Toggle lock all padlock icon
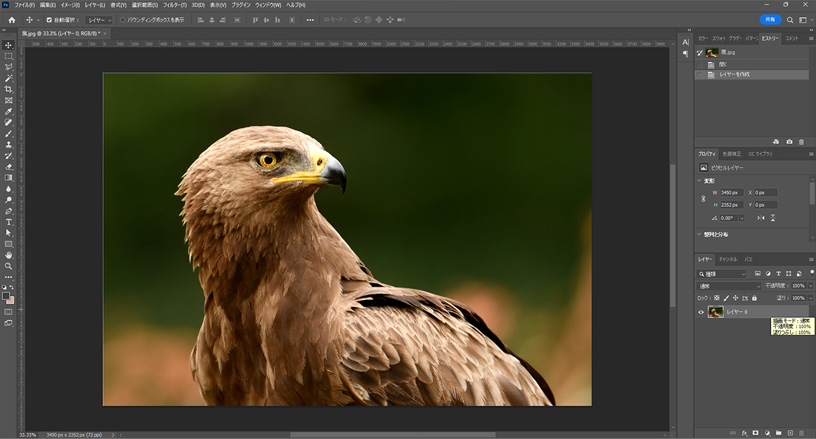This screenshot has height=439, width=816. pos(755,298)
